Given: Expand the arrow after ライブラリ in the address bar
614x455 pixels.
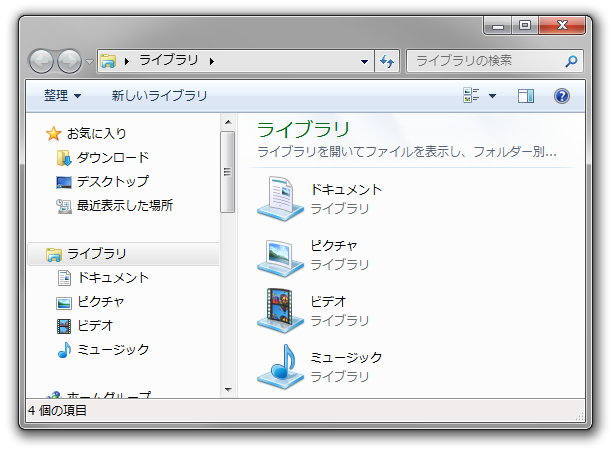Looking at the screenshot, I should pyautogui.click(x=212, y=61).
